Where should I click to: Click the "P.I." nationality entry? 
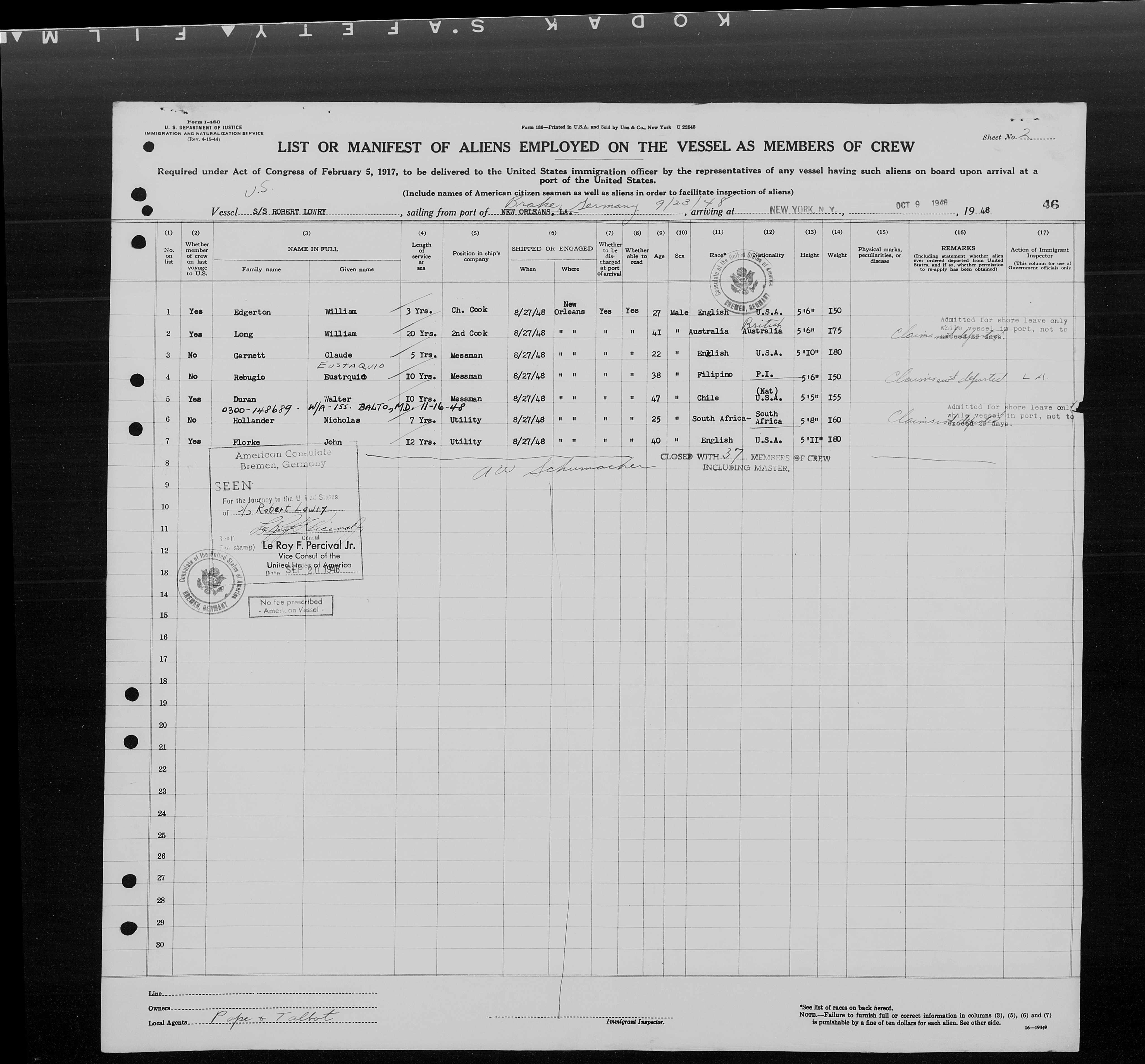click(x=764, y=374)
